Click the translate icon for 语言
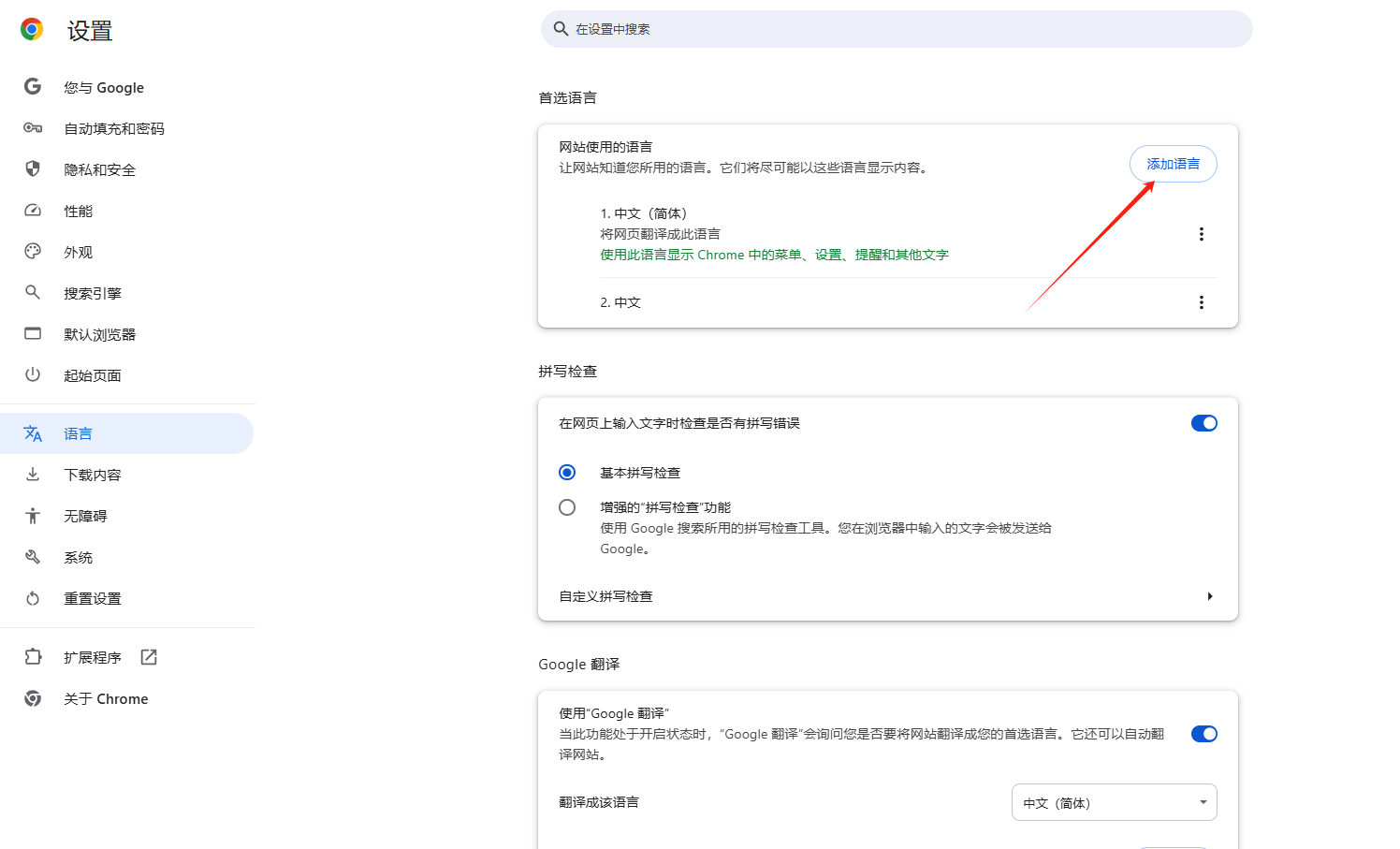Viewport: 1400px width, 849px height. point(33,433)
